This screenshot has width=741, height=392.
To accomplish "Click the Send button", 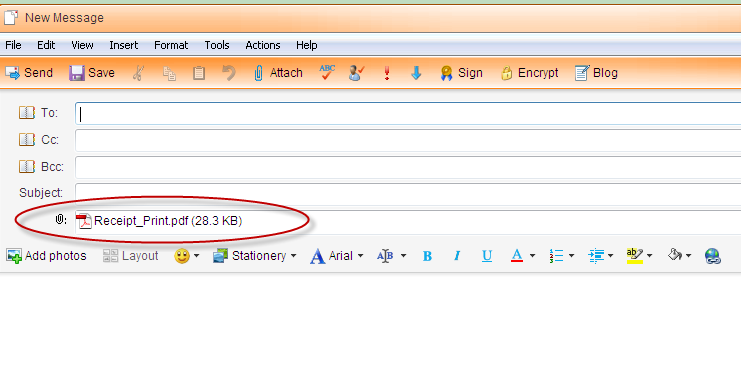I will click(29, 73).
